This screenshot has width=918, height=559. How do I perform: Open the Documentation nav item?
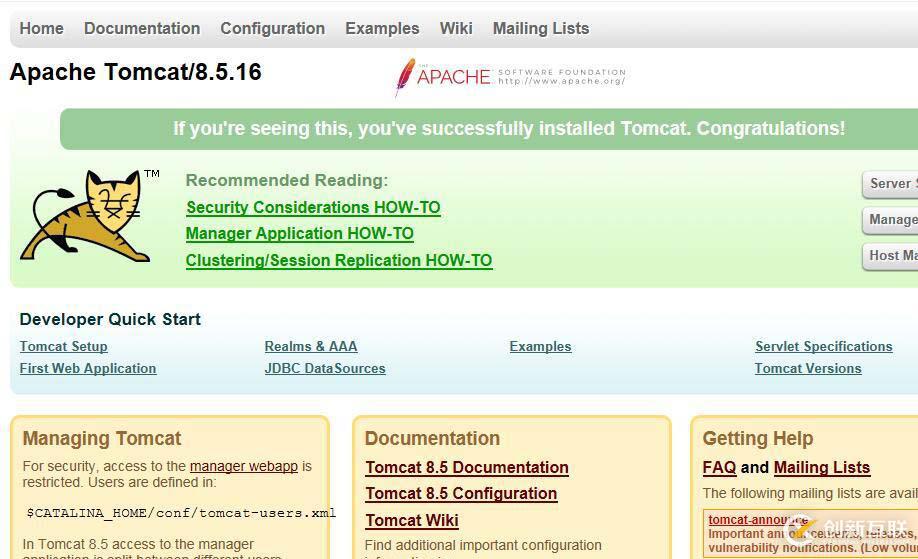pos(142,28)
